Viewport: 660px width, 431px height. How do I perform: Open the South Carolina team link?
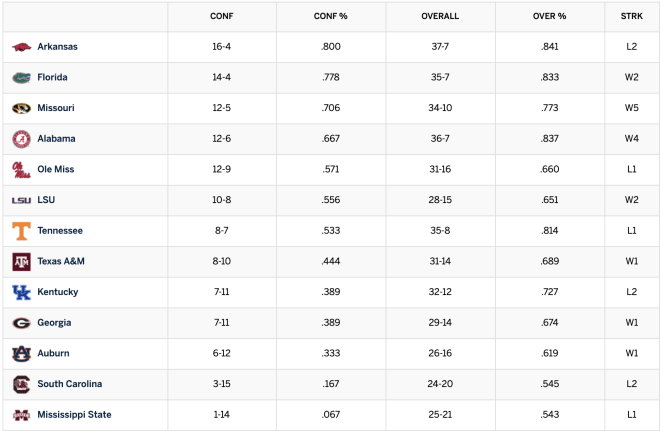(x=69, y=383)
